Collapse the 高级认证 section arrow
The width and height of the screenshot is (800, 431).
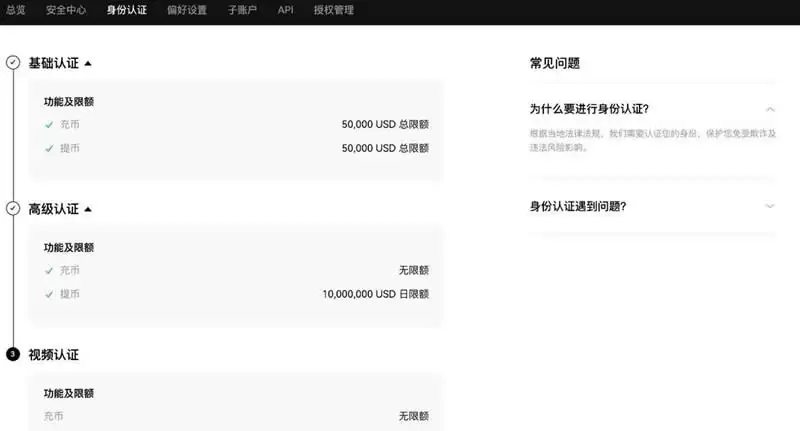pyautogui.click(x=88, y=210)
